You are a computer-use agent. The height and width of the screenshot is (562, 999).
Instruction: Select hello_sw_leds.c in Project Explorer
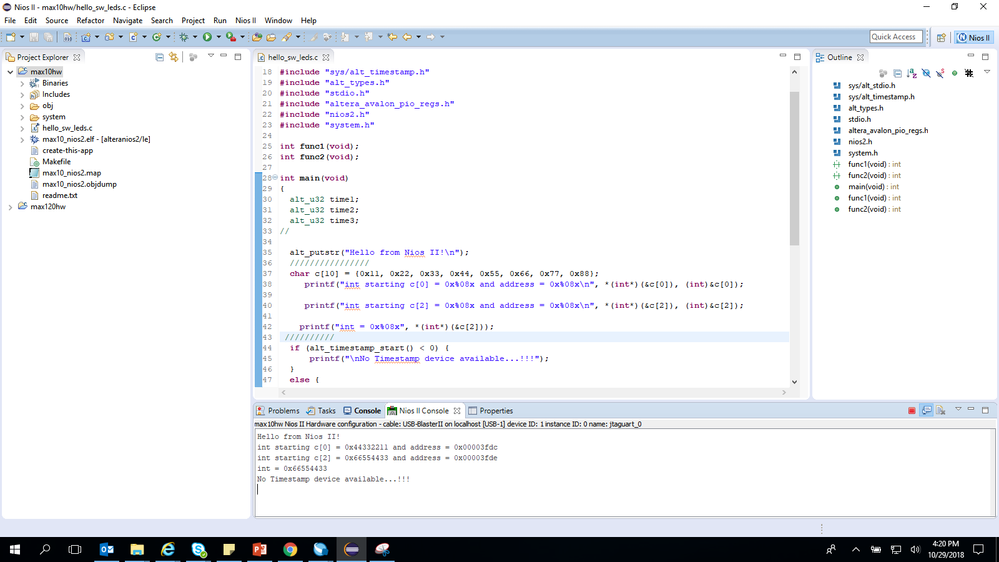[x=66, y=128]
